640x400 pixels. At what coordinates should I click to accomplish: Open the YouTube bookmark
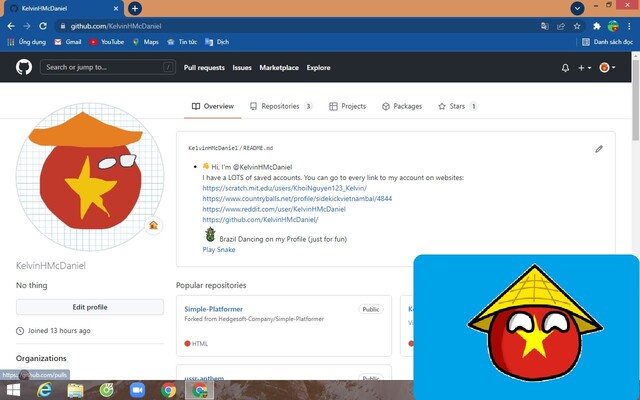click(107, 42)
